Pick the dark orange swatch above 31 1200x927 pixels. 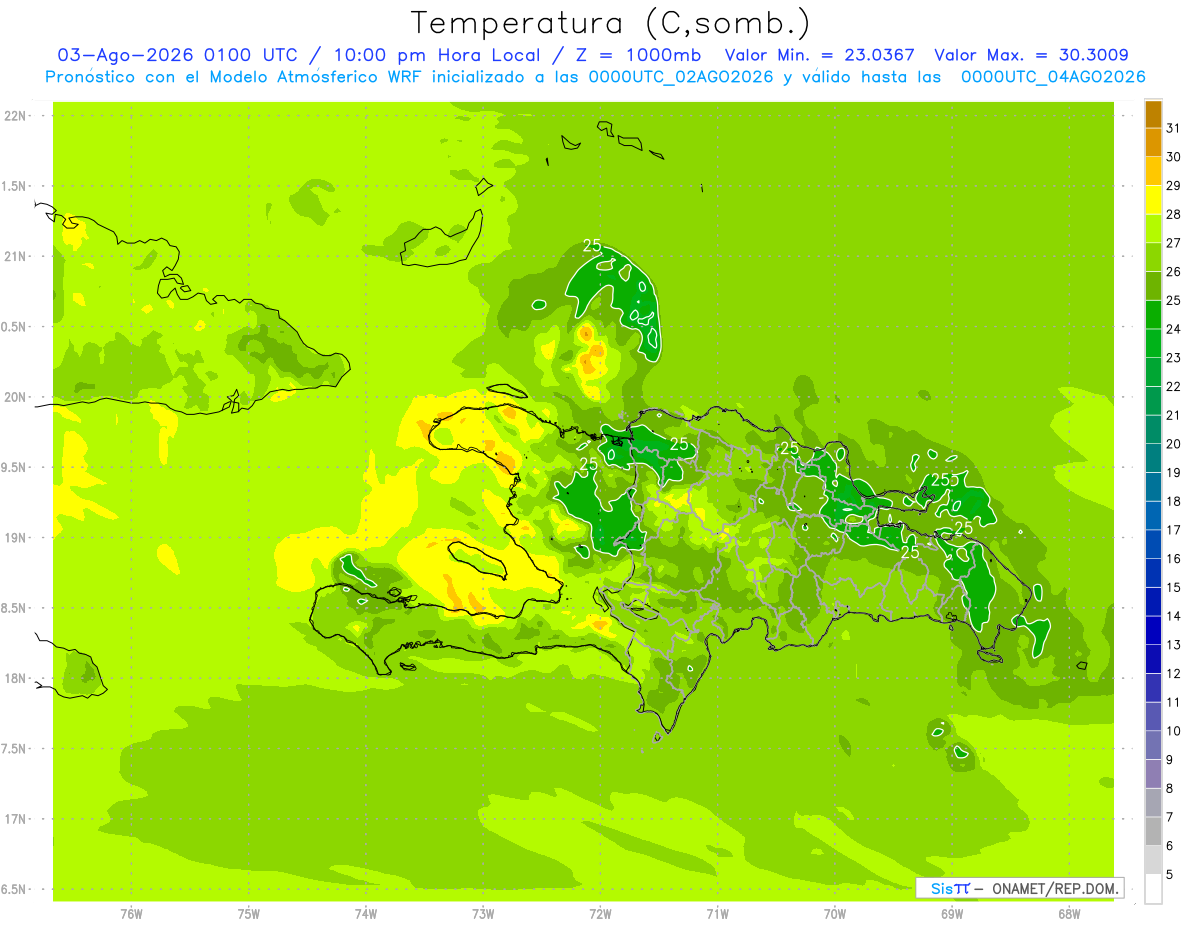[1153, 114]
